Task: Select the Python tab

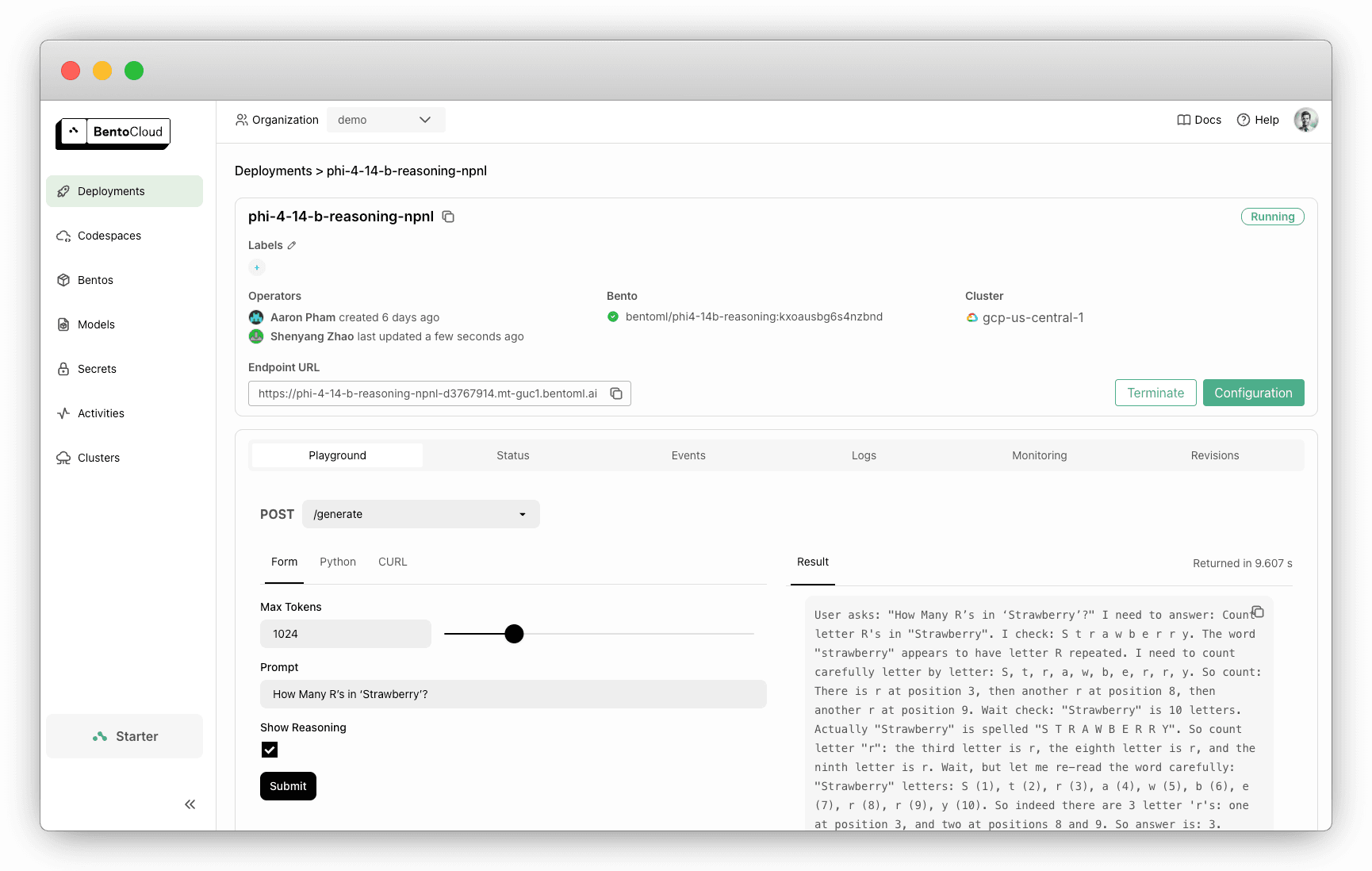Action: pos(338,562)
